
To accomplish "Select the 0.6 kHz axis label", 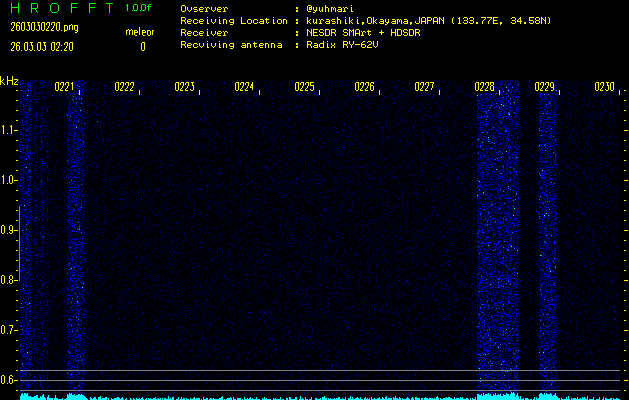I will 8,380.
